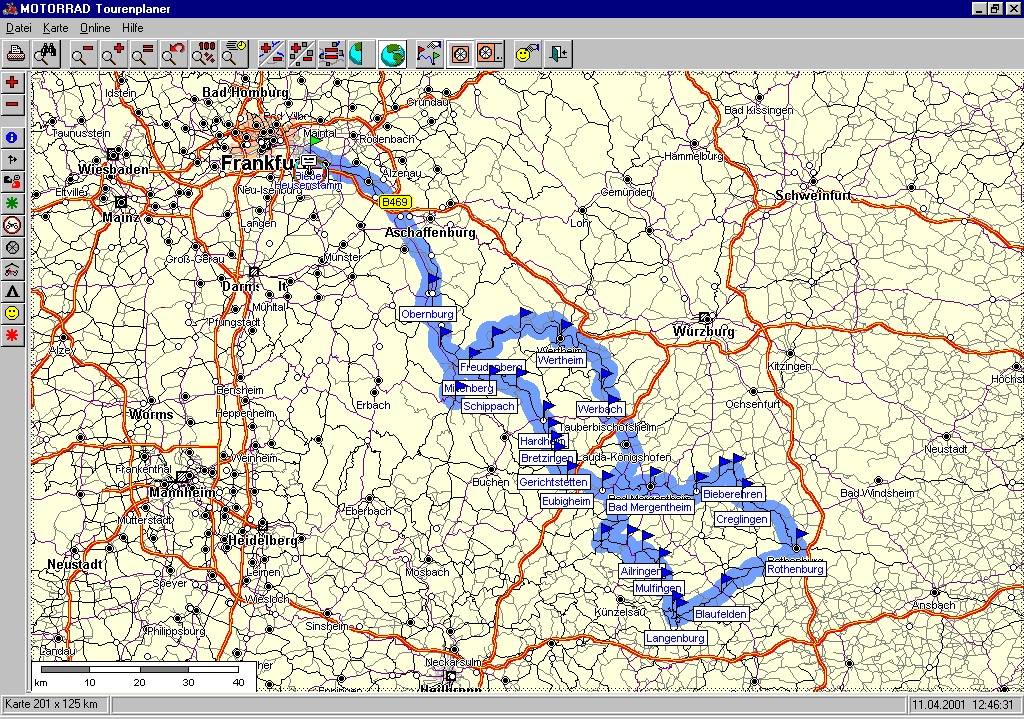This screenshot has height=719, width=1024.
Task: Click the red plus button in left sidebar
Action: 12,82
